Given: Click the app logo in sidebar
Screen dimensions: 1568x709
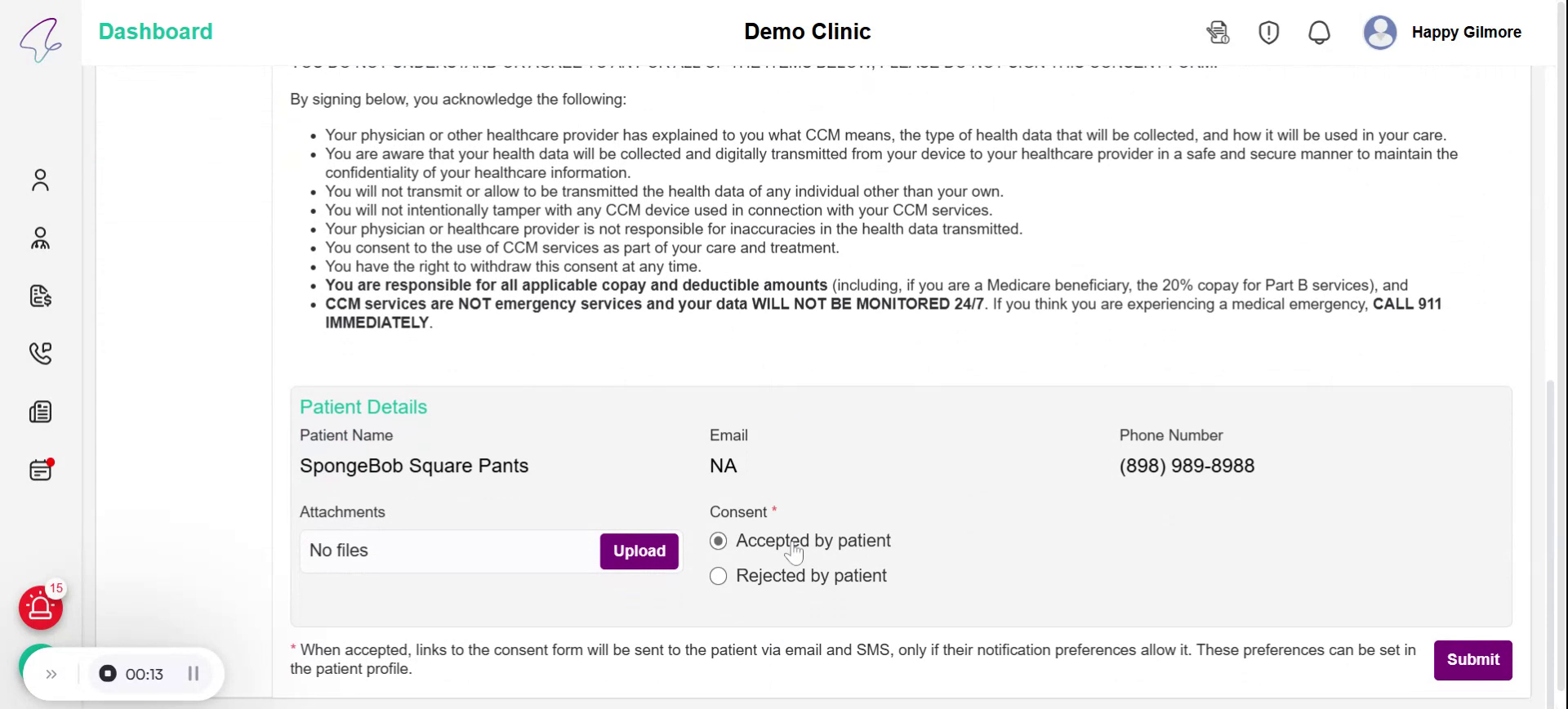Looking at the screenshot, I should click(x=40, y=38).
